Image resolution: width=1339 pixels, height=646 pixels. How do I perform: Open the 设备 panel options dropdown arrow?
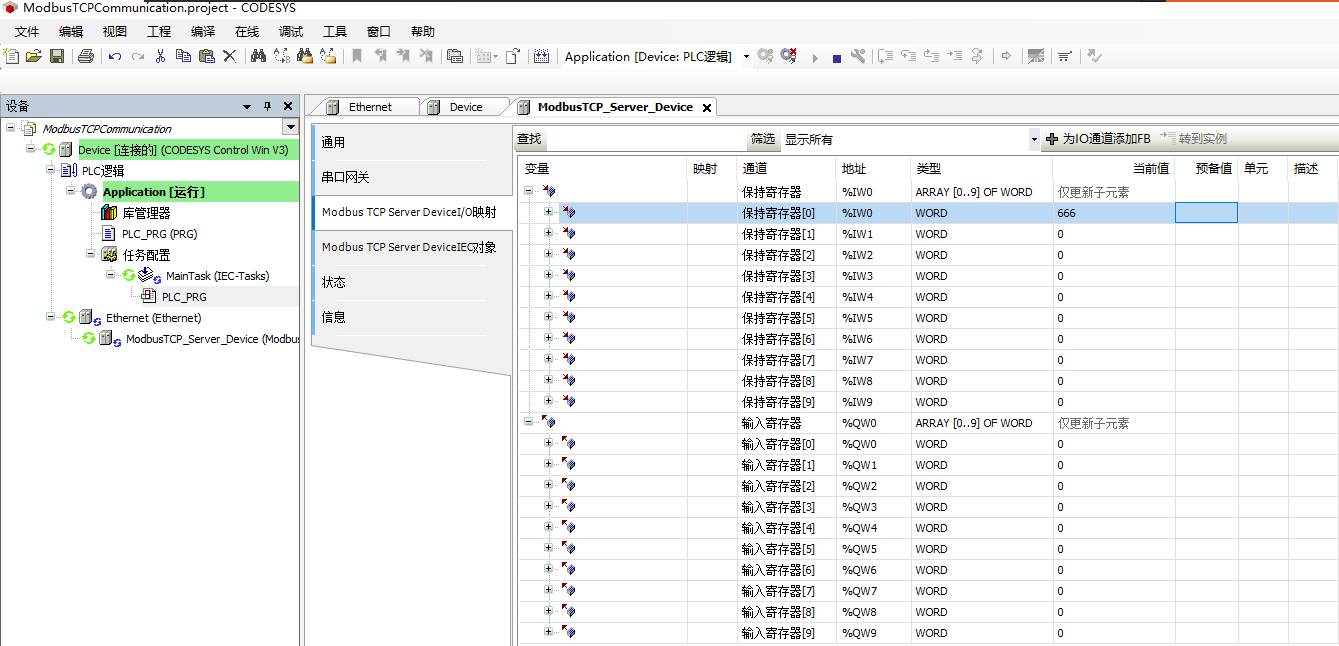247,106
